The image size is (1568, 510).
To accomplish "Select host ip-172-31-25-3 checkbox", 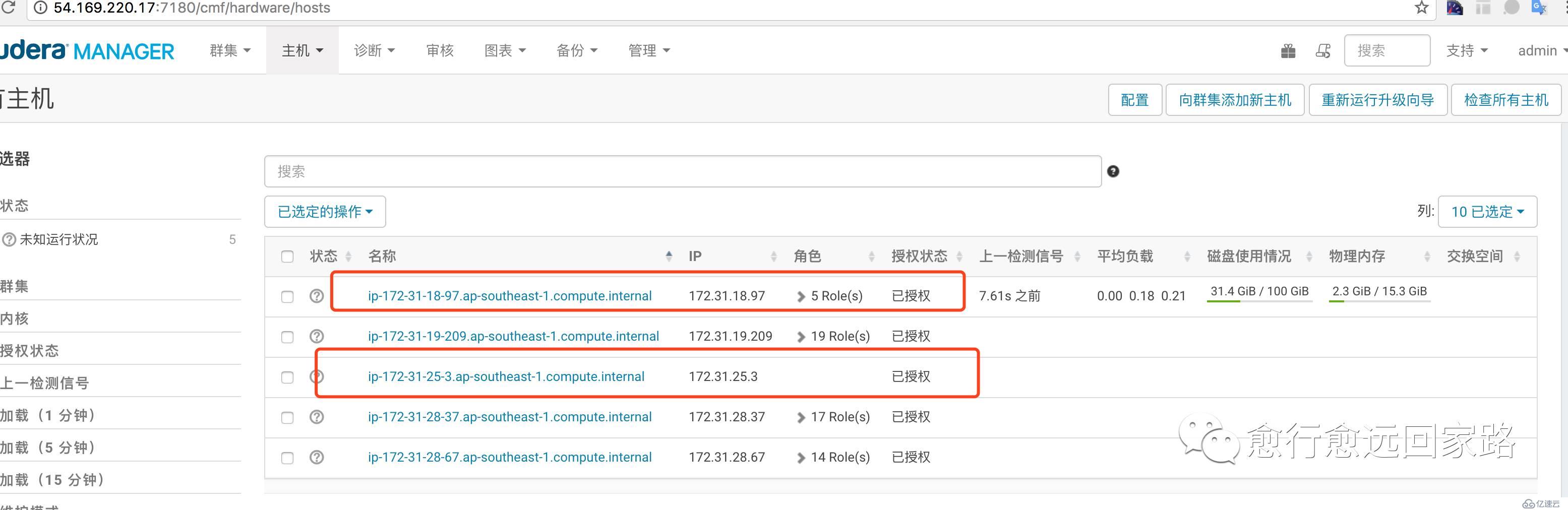I will tap(287, 377).
